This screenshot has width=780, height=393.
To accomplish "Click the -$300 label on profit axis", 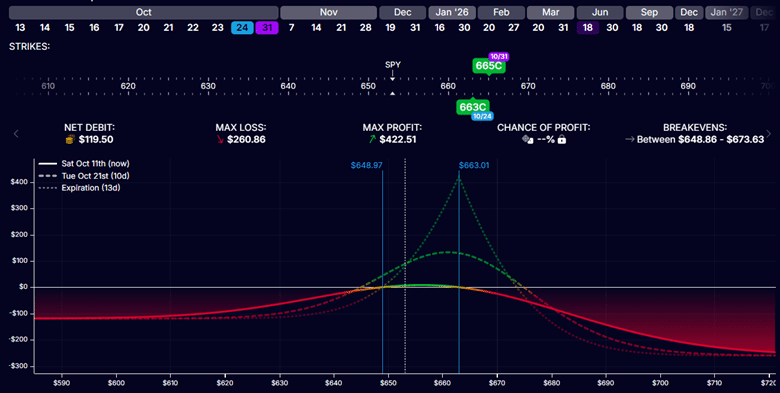I will click(17, 366).
